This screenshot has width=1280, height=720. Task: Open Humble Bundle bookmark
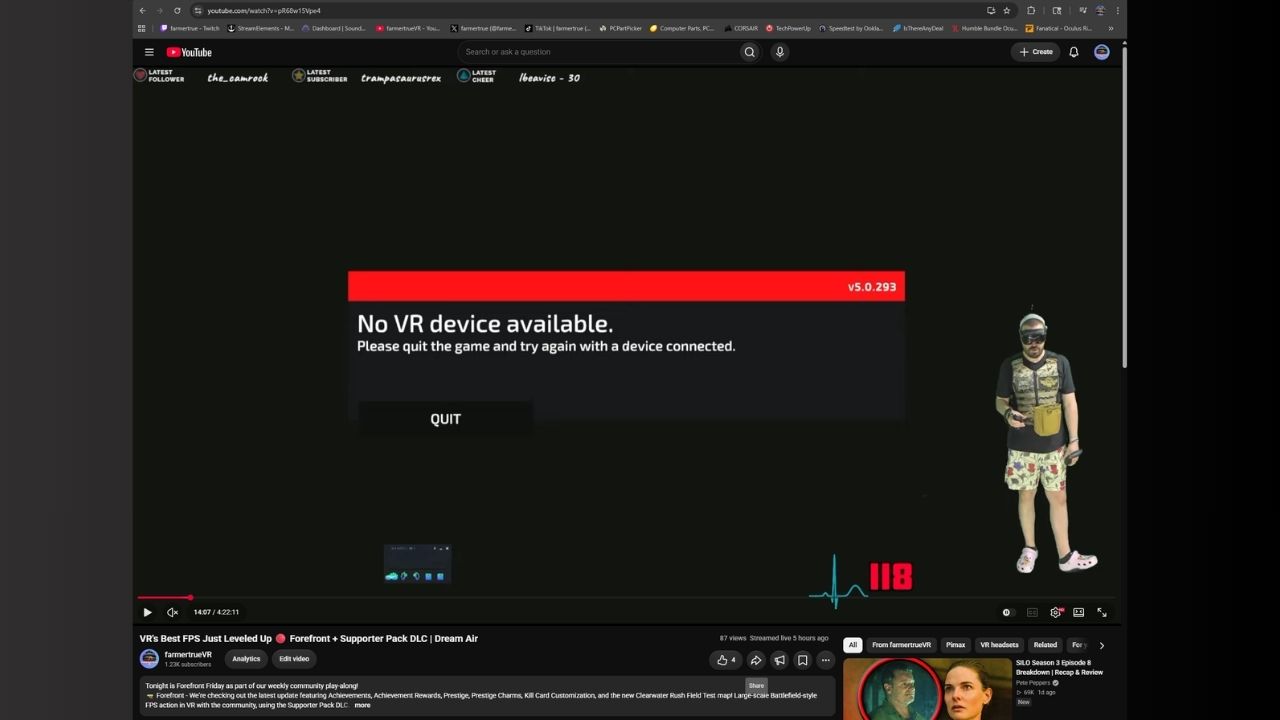(x=985, y=28)
